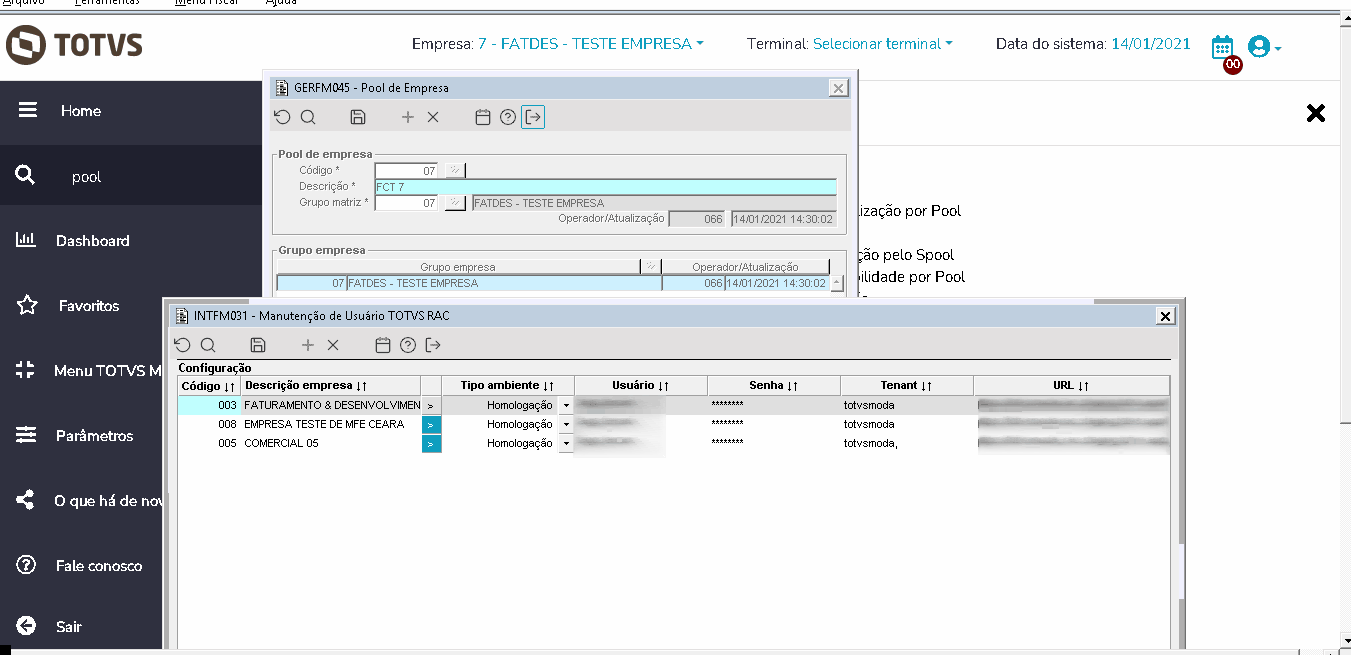This screenshot has width=1351, height=655.
Task: Click the Dashboard chart icon
Action: point(26,240)
